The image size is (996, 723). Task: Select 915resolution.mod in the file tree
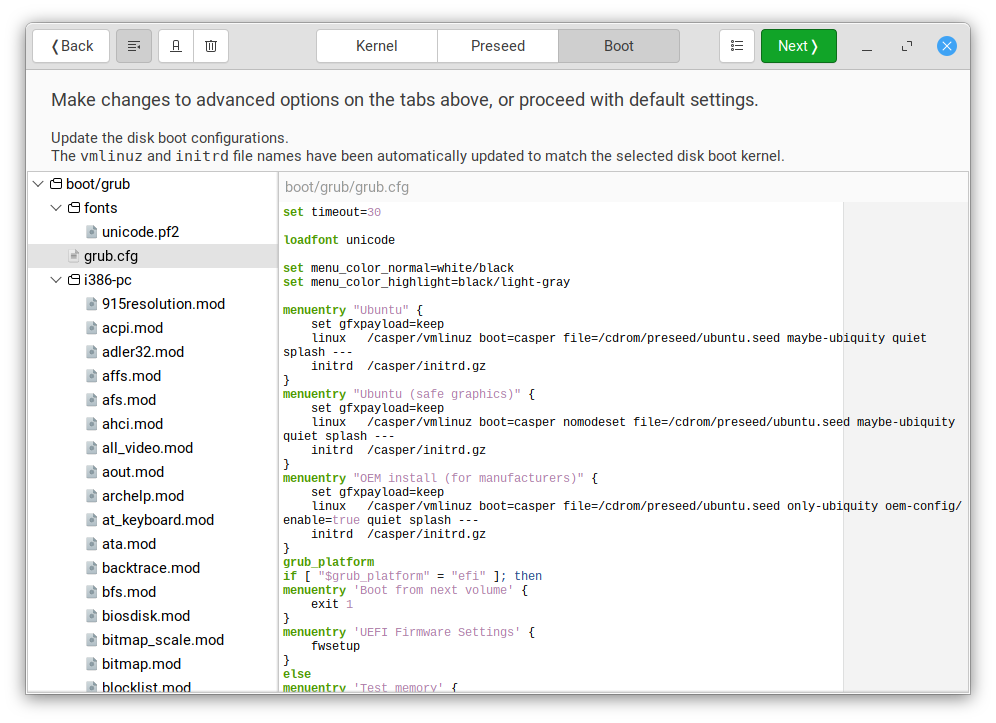pyautogui.click(x=163, y=303)
